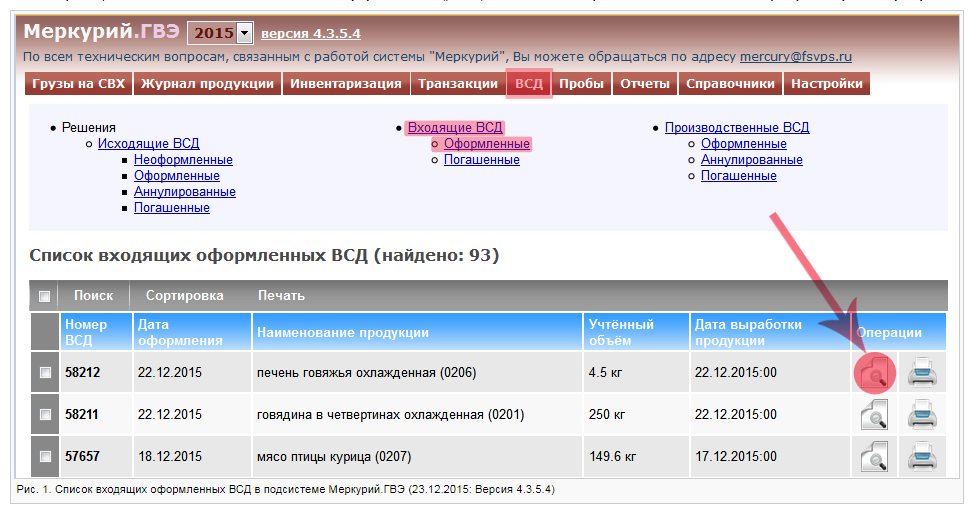Expand the Сортировка sorting options
Image resolution: width=972 pixels, height=511 pixels.
(x=184, y=296)
